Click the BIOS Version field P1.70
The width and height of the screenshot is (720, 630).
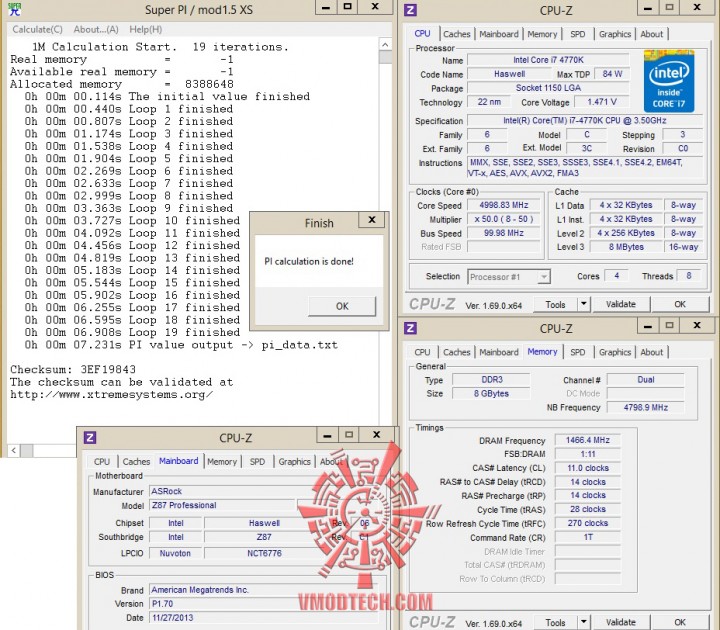tap(266, 604)
